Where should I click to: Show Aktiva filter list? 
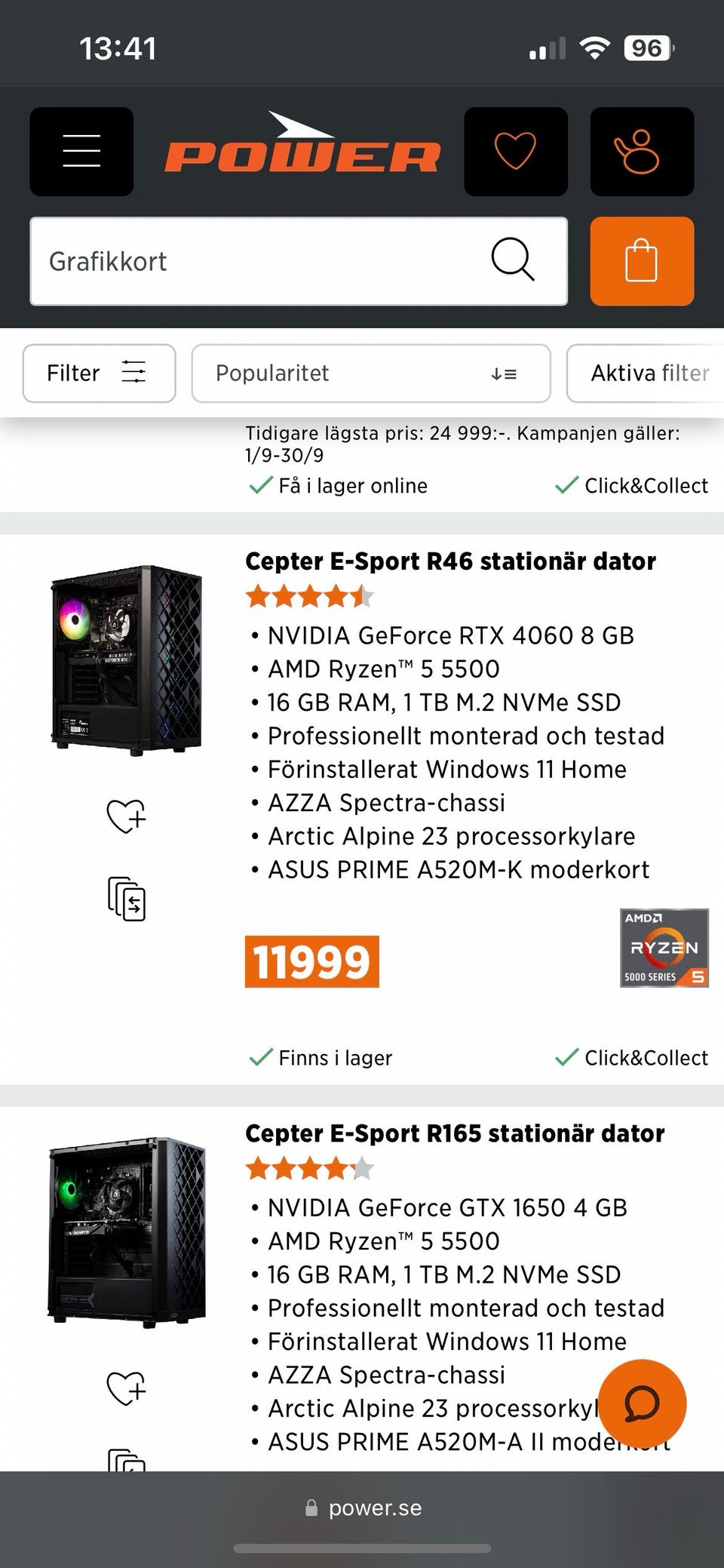tap(649, 374)
